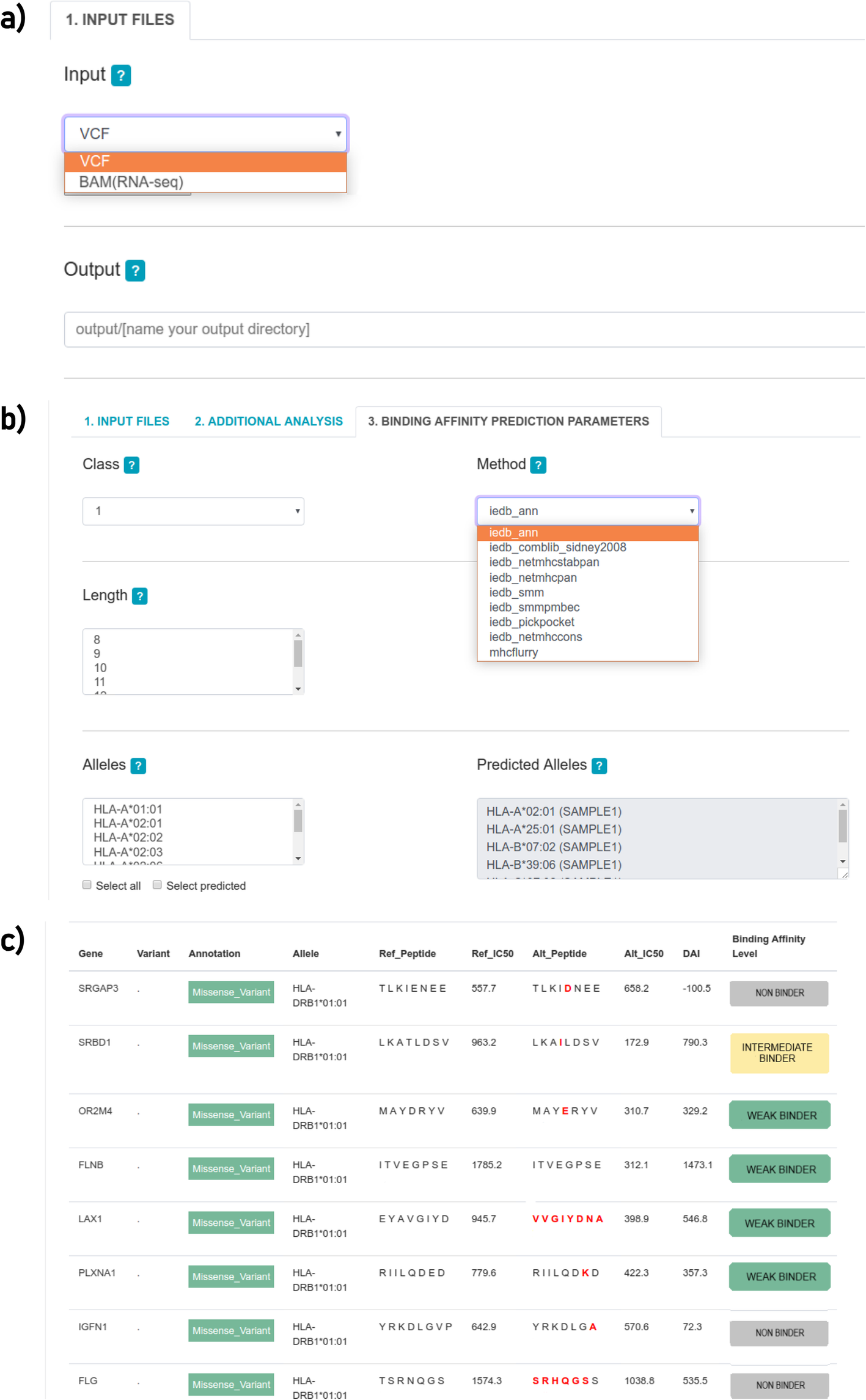Select length 10 in the Length list
866x1400 pixels.
click(188, 668)
